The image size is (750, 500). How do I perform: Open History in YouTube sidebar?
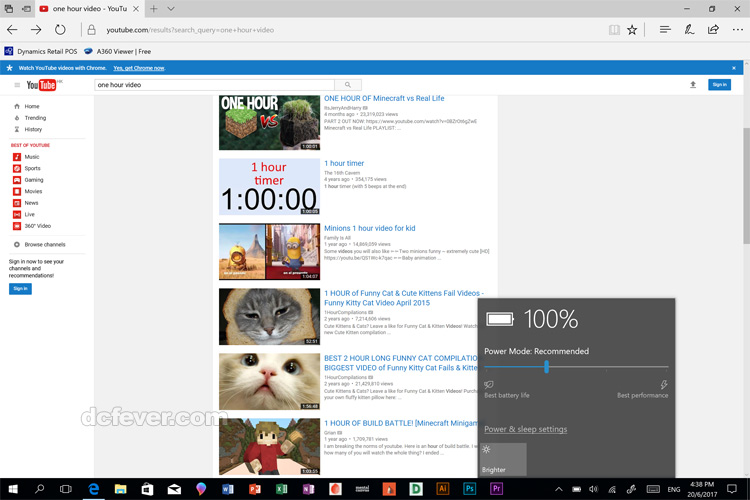tap(28, 129)
